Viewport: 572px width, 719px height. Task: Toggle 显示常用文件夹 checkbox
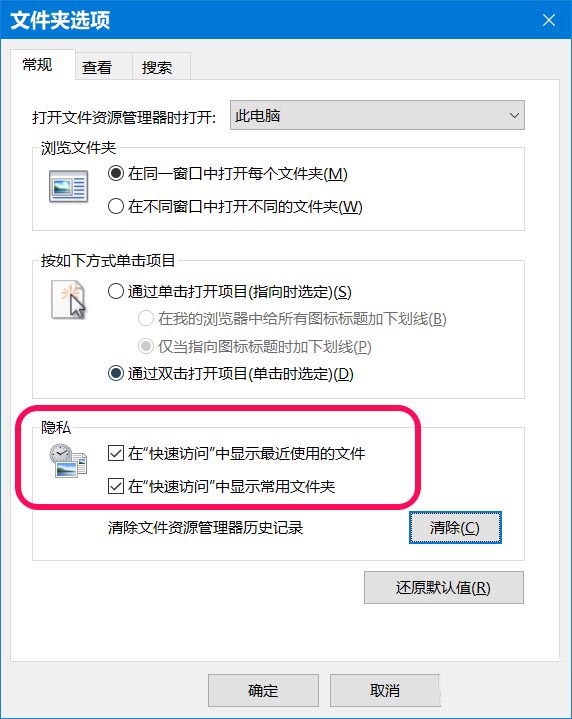pos(116,486)
